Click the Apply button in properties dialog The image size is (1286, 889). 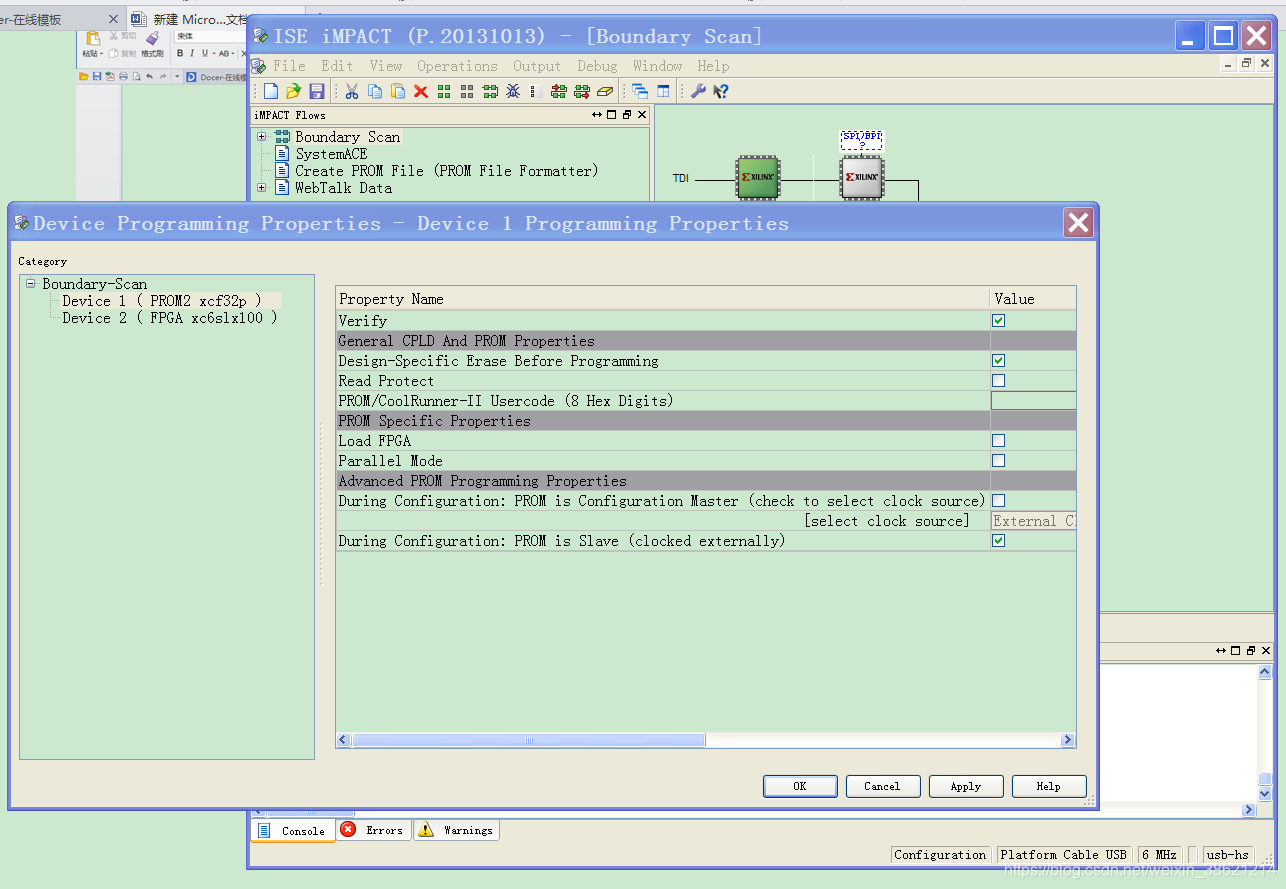tap(965, 786)
